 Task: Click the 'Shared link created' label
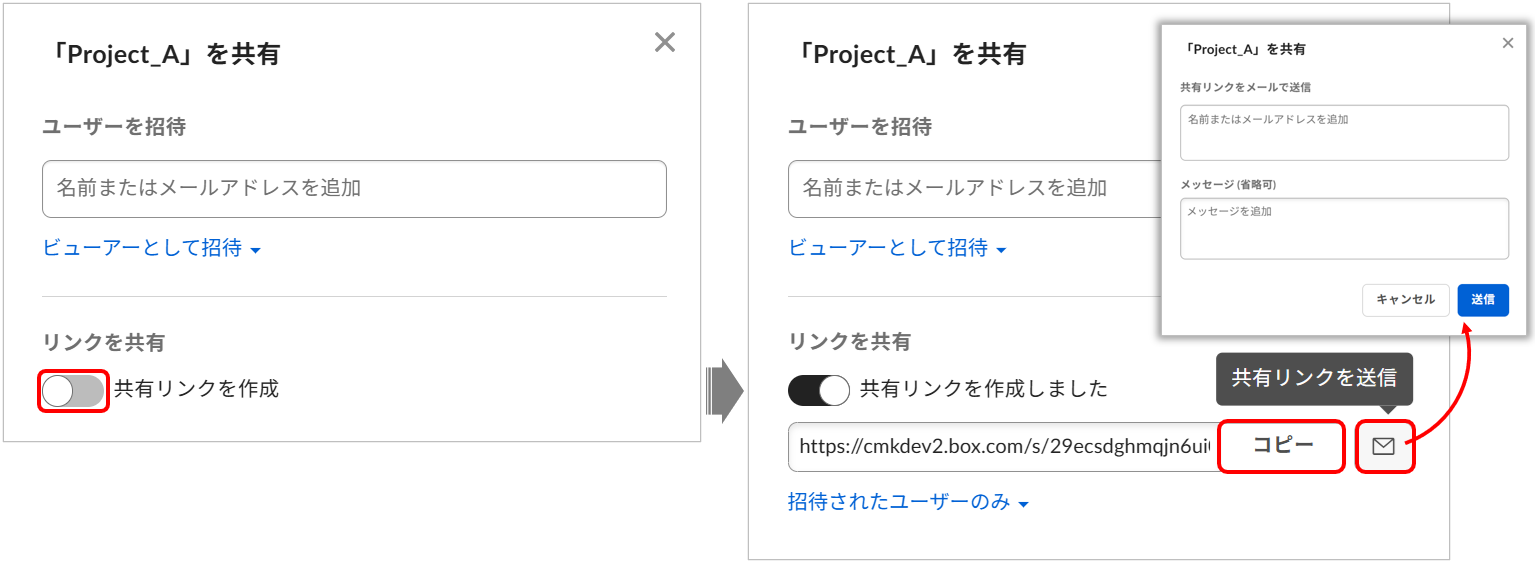coord(984,389)
